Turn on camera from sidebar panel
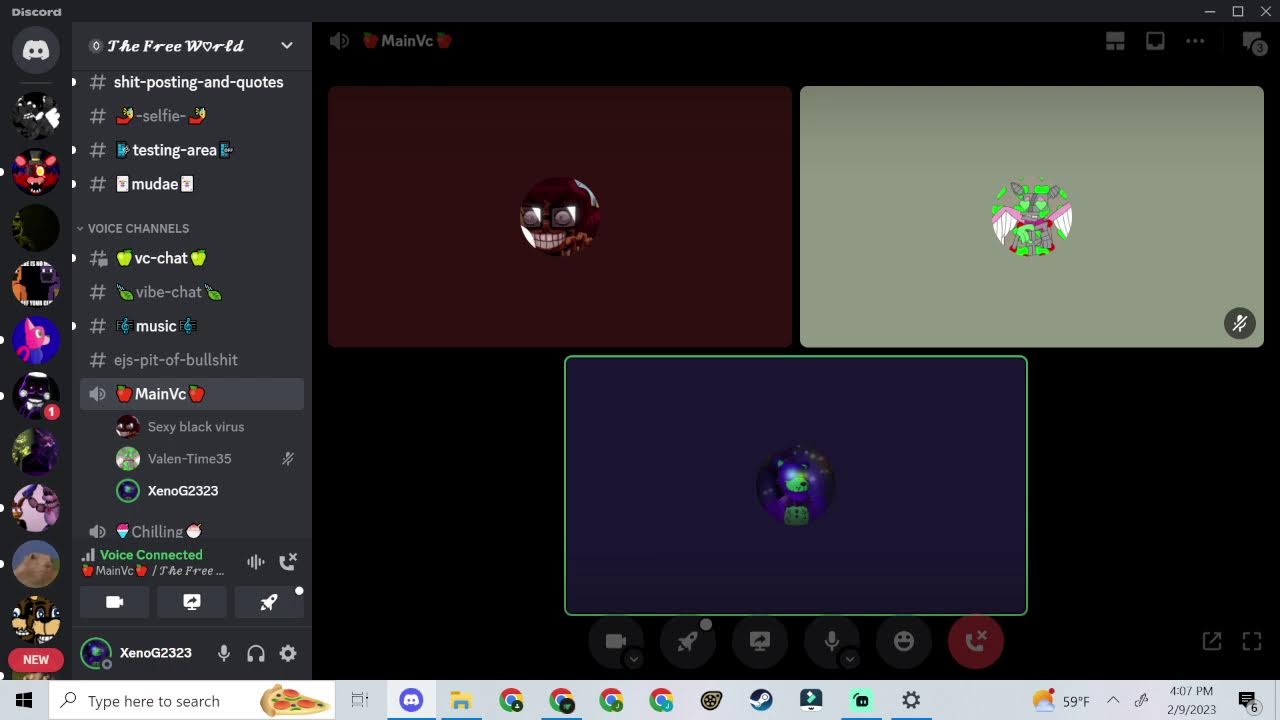This screenshot has height=720, width=1280. pyautogui.click(x=115, y=602)
